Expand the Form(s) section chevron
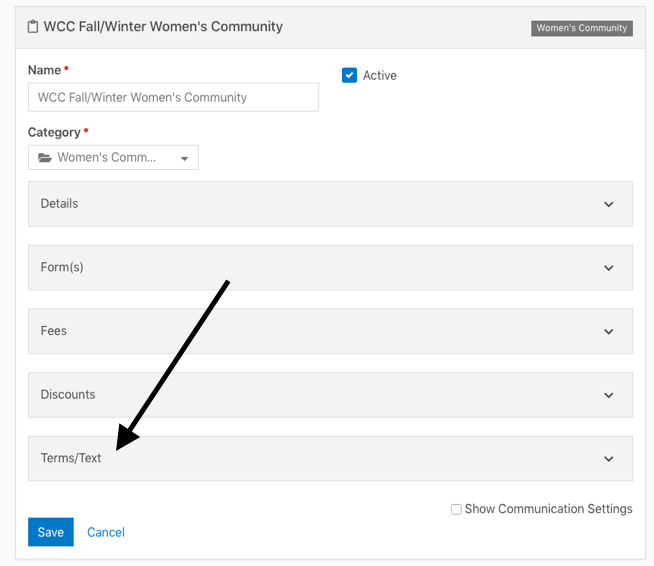Viewport: 654px width, 566px height. point(609,268)
